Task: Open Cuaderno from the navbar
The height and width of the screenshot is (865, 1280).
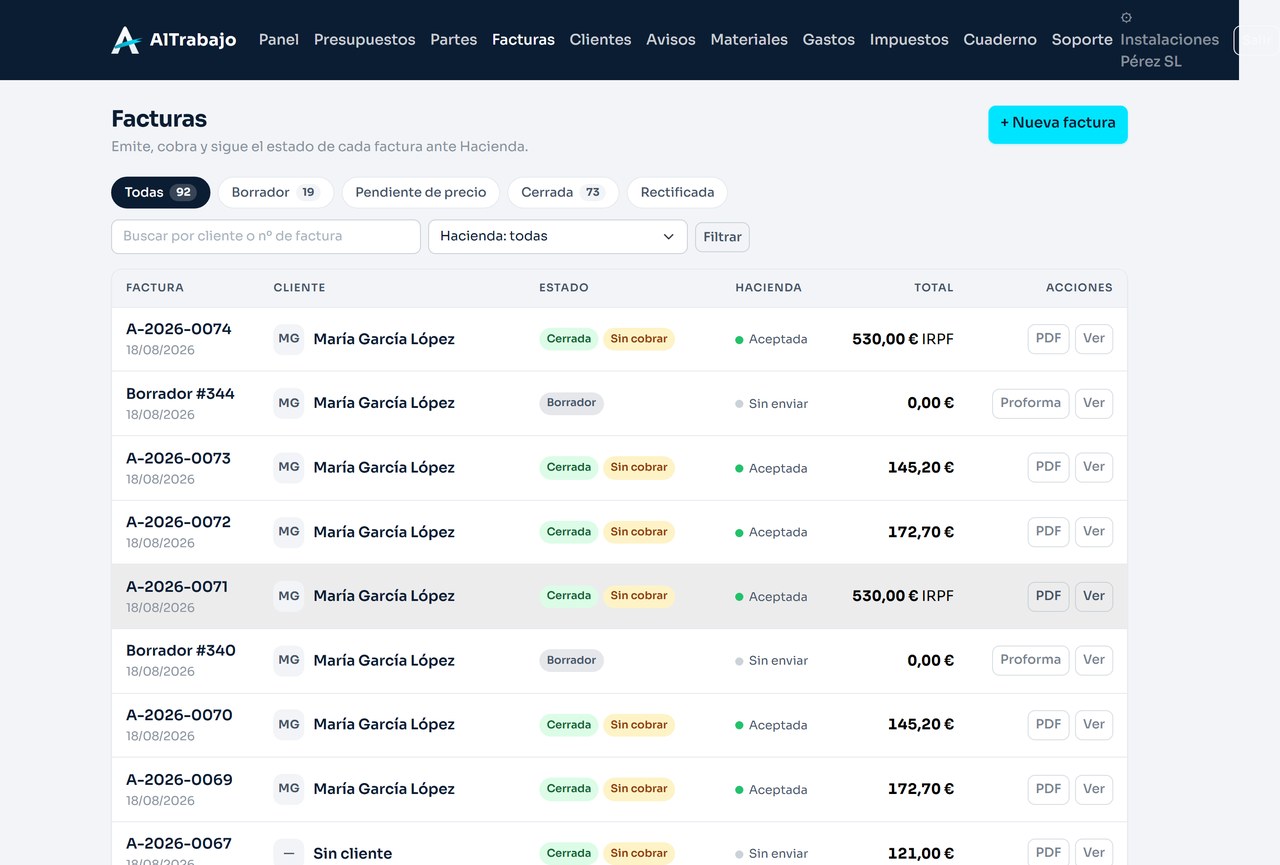Action: coord(1000,40)
